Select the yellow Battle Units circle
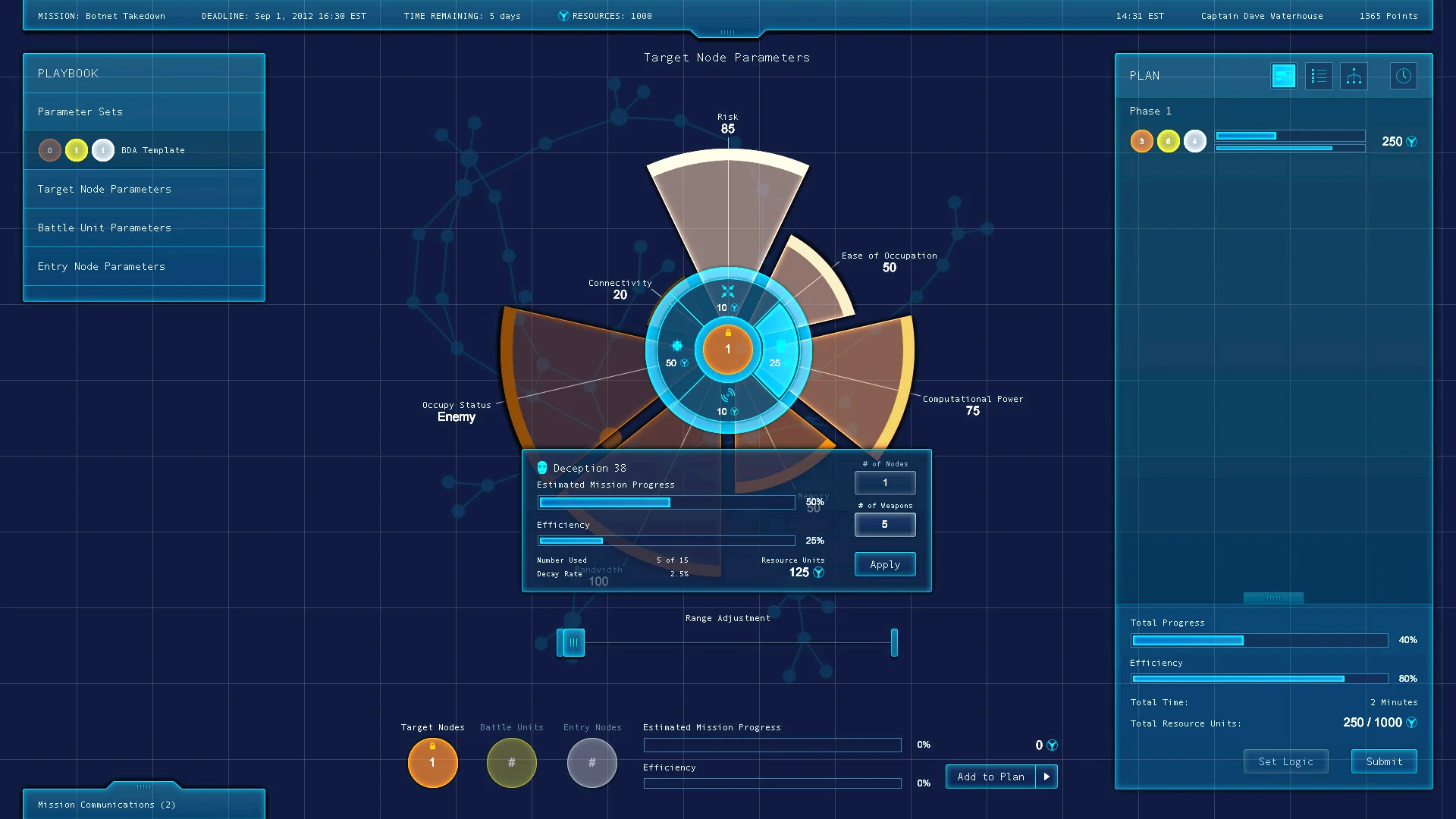Screen dimensions: 1456x819 [511, 762]
